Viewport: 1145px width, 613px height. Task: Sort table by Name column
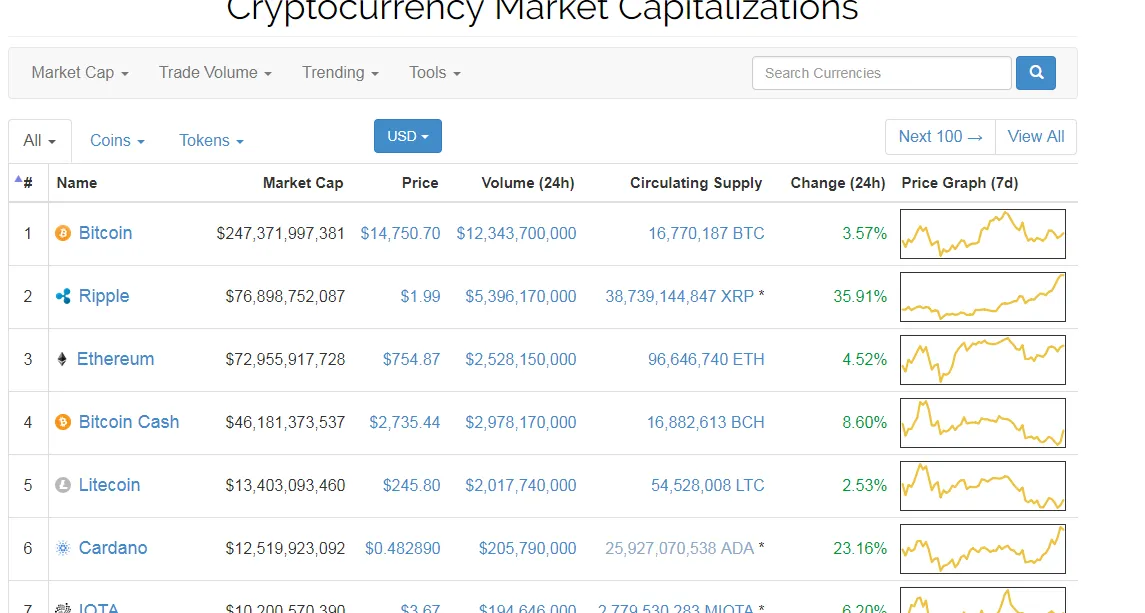click(77, 183)
